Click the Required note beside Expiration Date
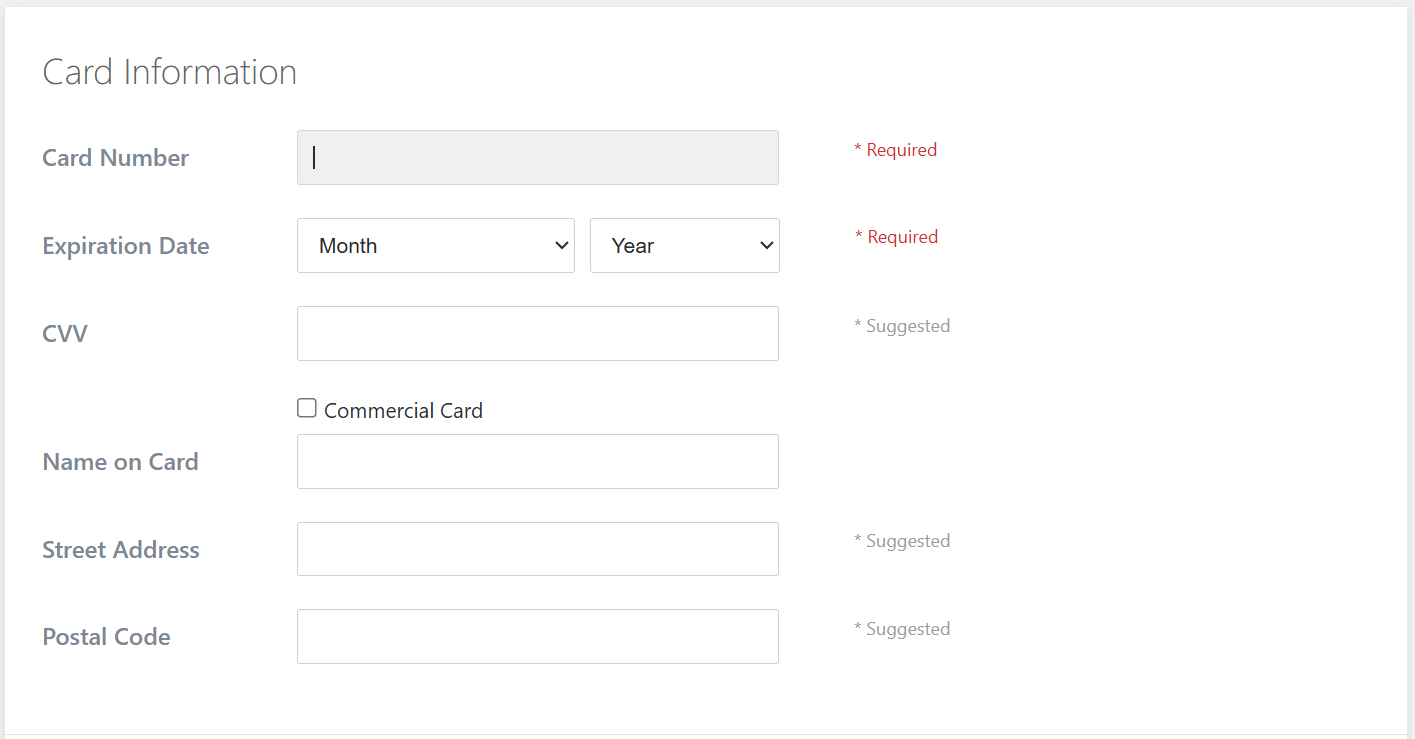Image resolution: width=1415 pixels, height=739 pixels. click(896, 237)
